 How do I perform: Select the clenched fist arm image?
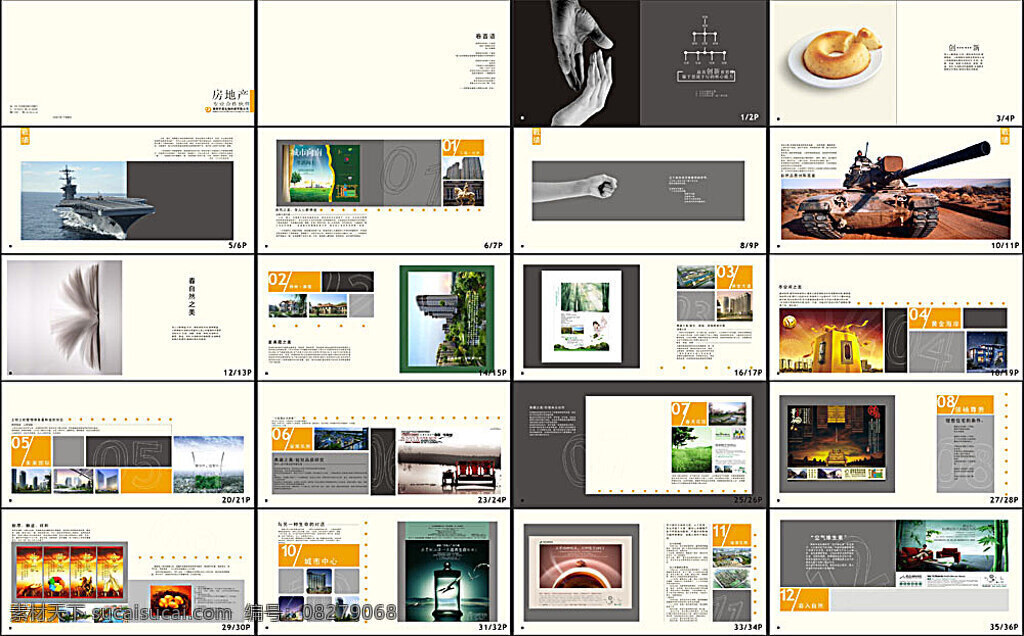coord(575,188)
